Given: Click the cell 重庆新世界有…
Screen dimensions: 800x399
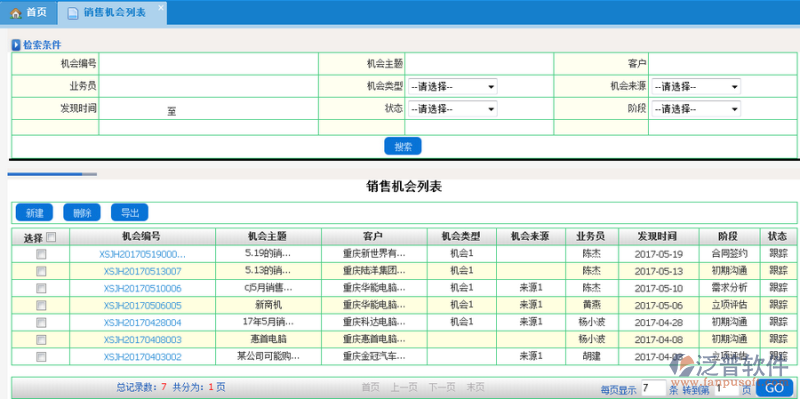Looking at the screenshot, I should tap(374, 254).
